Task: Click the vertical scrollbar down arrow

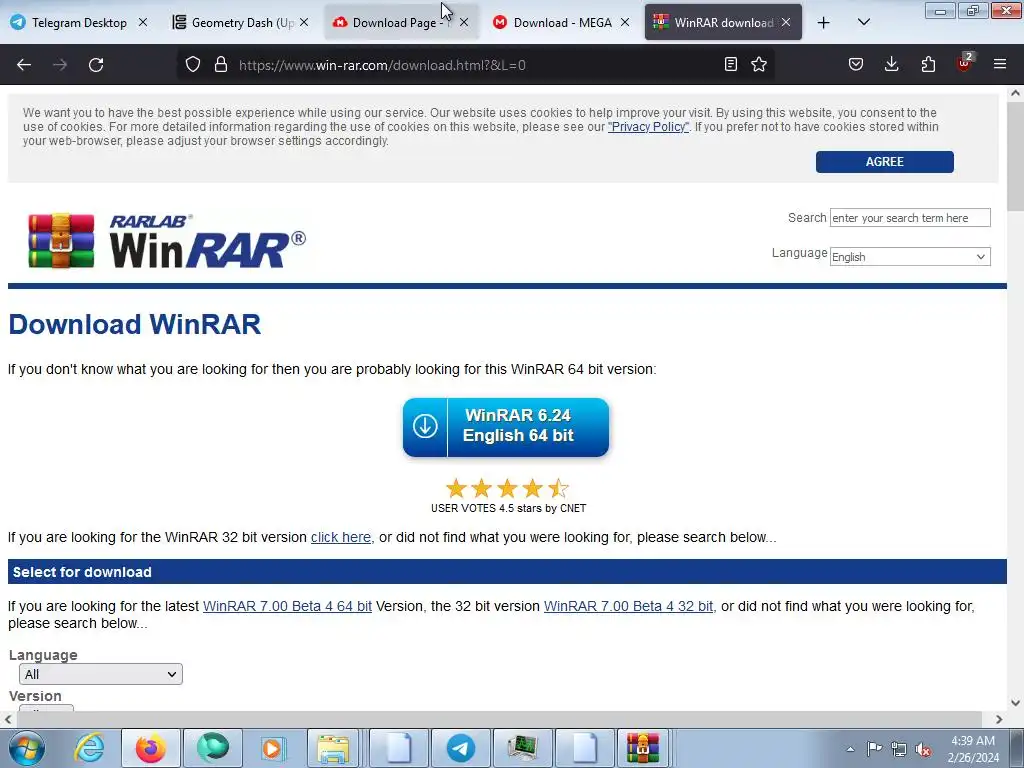Action: tap(1016, 703)
